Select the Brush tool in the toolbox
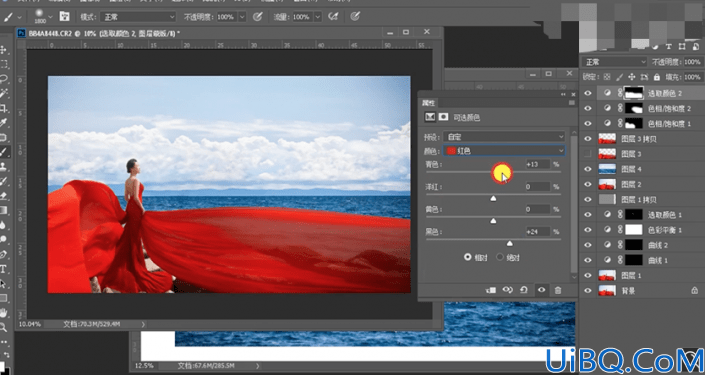 (4, 152)
